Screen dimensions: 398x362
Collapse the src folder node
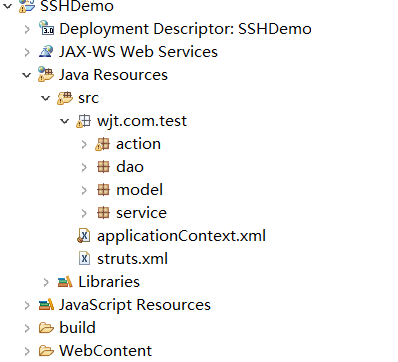pos(46,98)
